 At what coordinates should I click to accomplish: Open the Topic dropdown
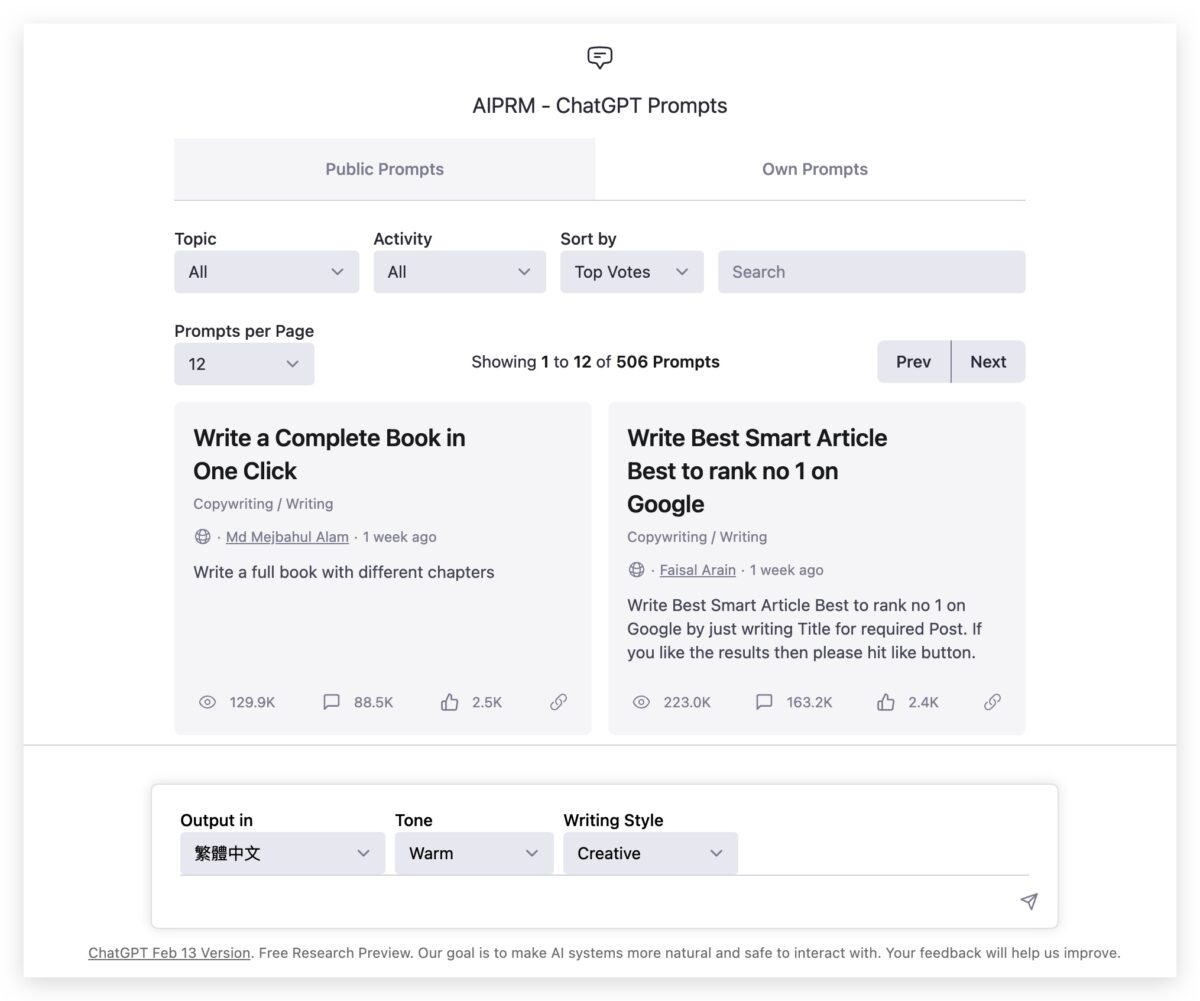point(266,272)
